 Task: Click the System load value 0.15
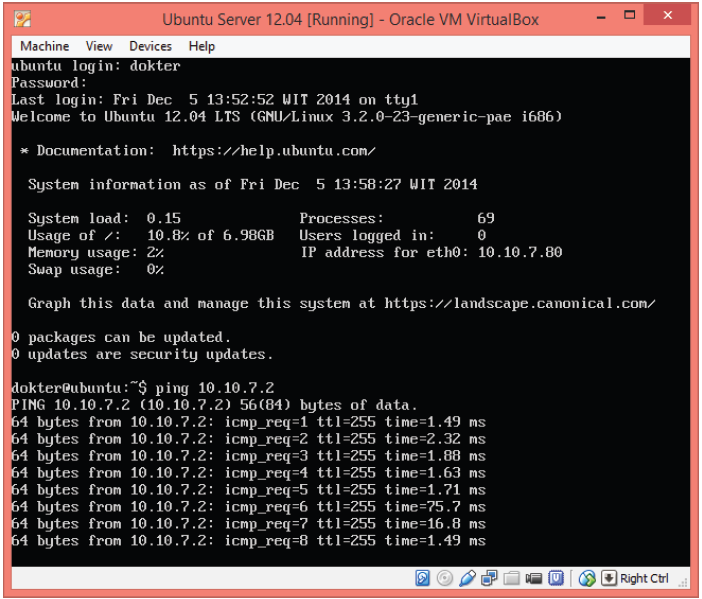pos(163,218)
